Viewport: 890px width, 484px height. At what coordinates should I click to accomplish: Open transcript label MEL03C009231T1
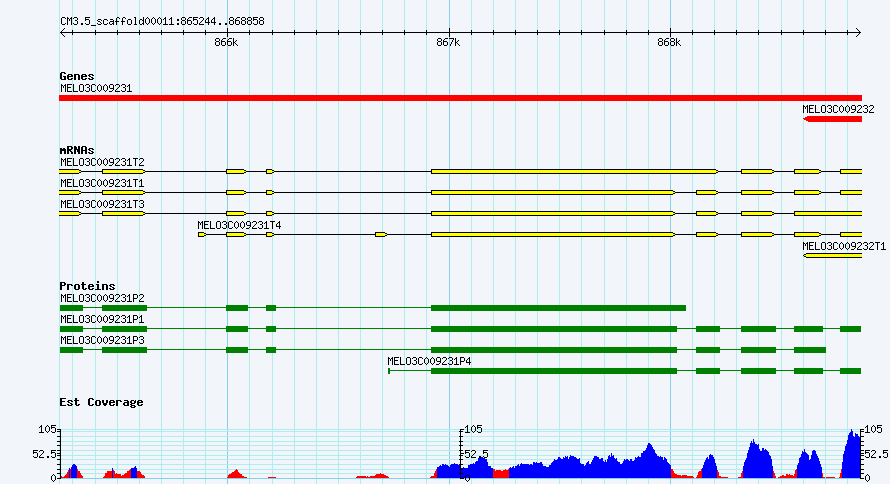(x=102, y=183)
